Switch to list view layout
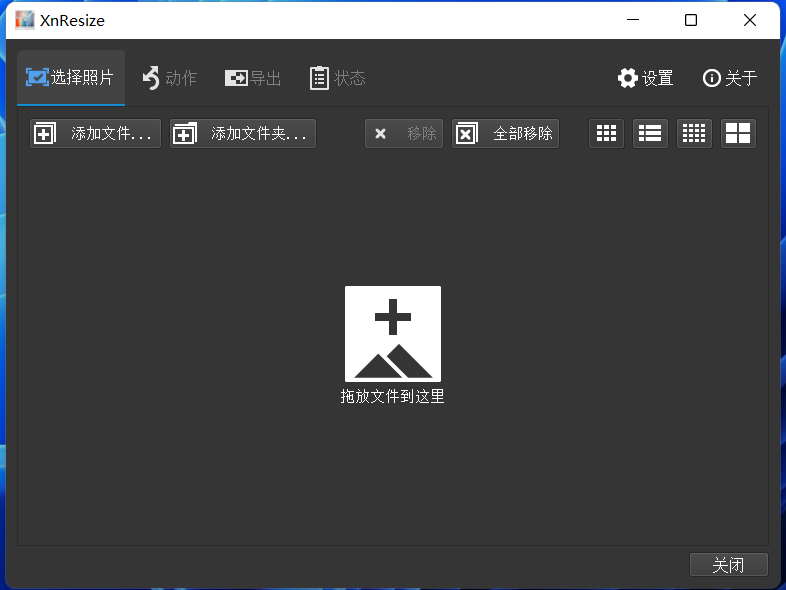This screenshot has width=786, height=590. (x=650, y=134)
